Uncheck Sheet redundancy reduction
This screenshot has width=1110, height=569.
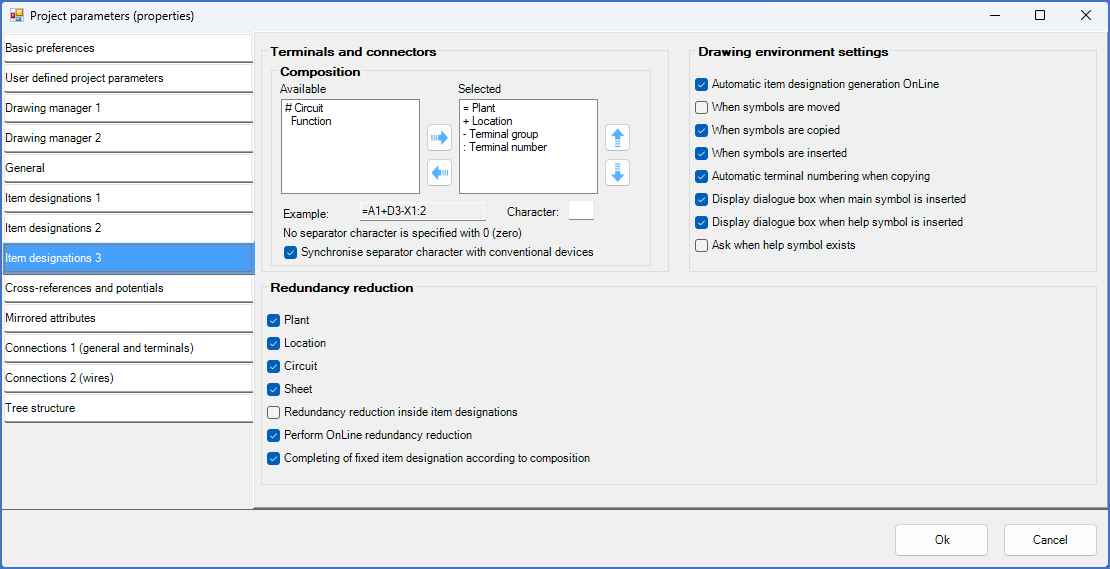tap(274, 389)
